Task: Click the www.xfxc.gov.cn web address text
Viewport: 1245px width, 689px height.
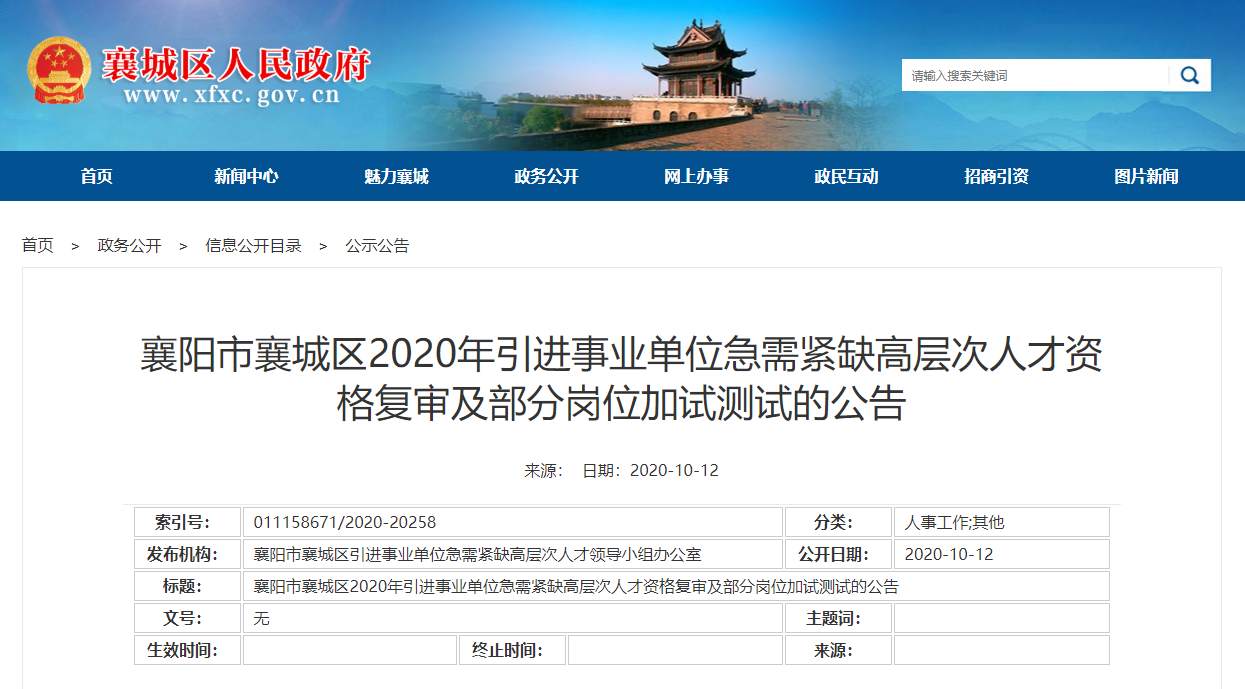Action: pos(232,96)
